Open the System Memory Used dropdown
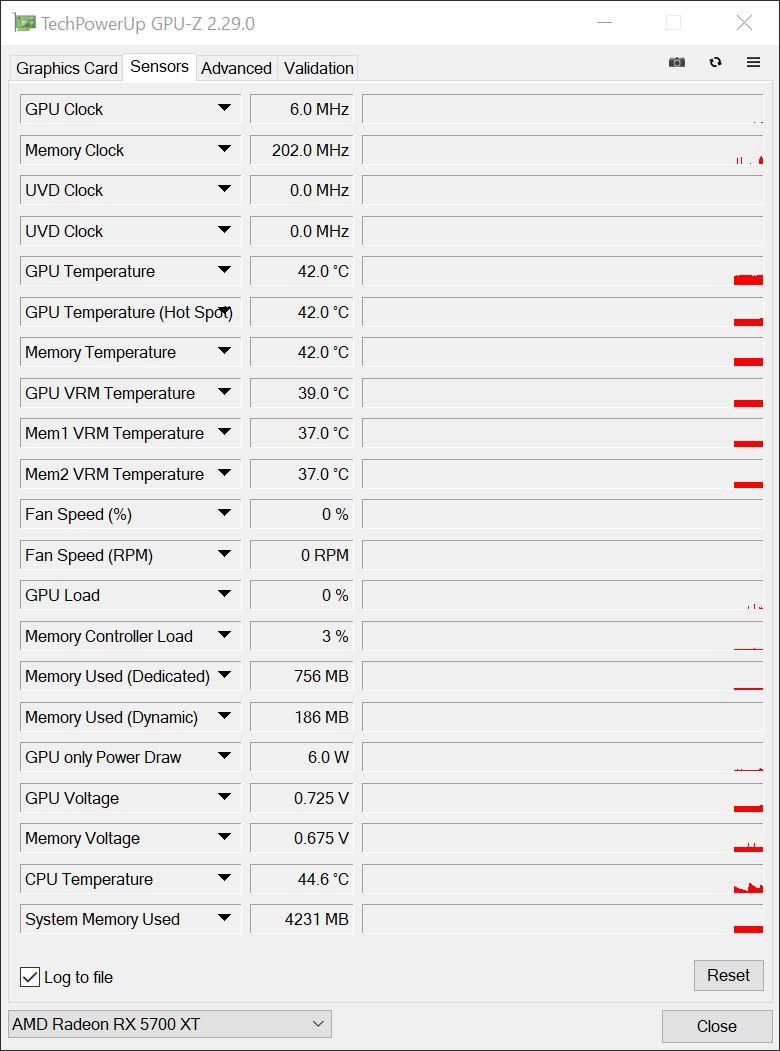Viewport: 780px width, 1051px height. point(225,919)
